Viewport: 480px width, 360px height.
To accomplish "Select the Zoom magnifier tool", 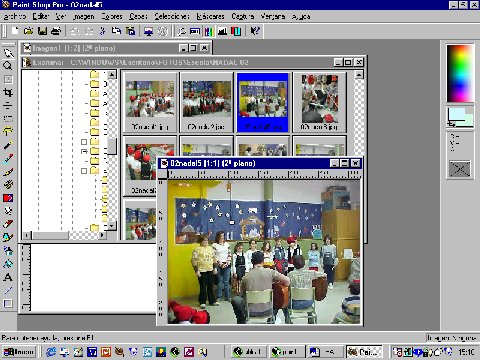I will coord(8,66).
